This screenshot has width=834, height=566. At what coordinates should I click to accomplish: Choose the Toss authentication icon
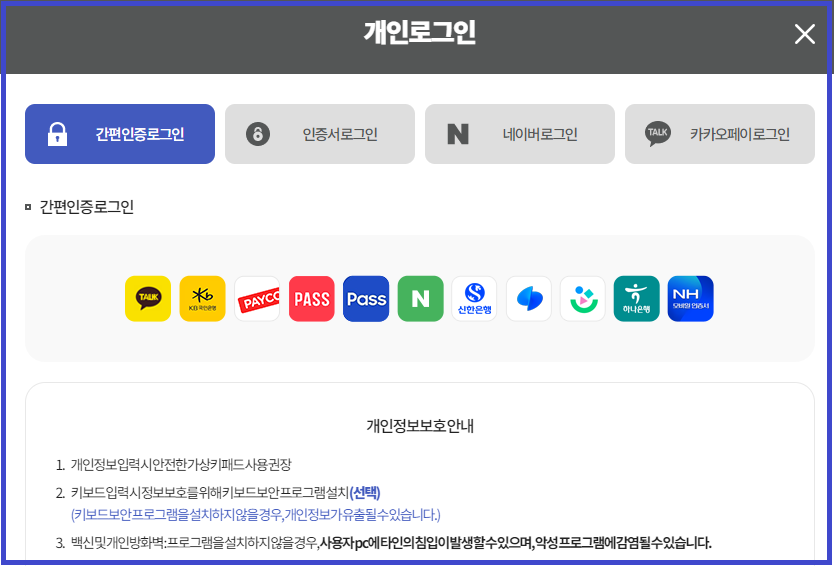pos(529,299)
